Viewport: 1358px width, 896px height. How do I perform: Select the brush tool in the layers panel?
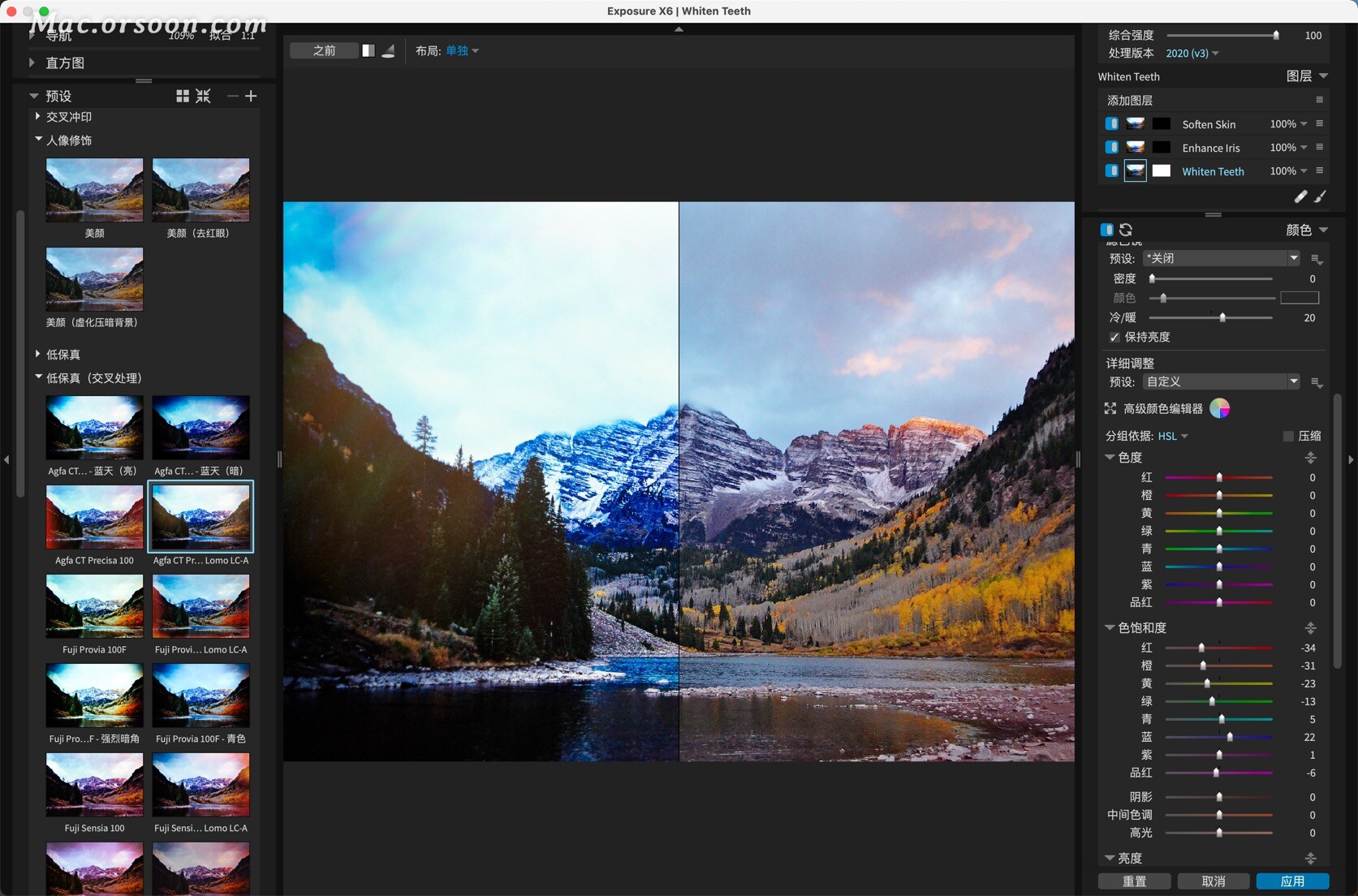coord(1321,197)
